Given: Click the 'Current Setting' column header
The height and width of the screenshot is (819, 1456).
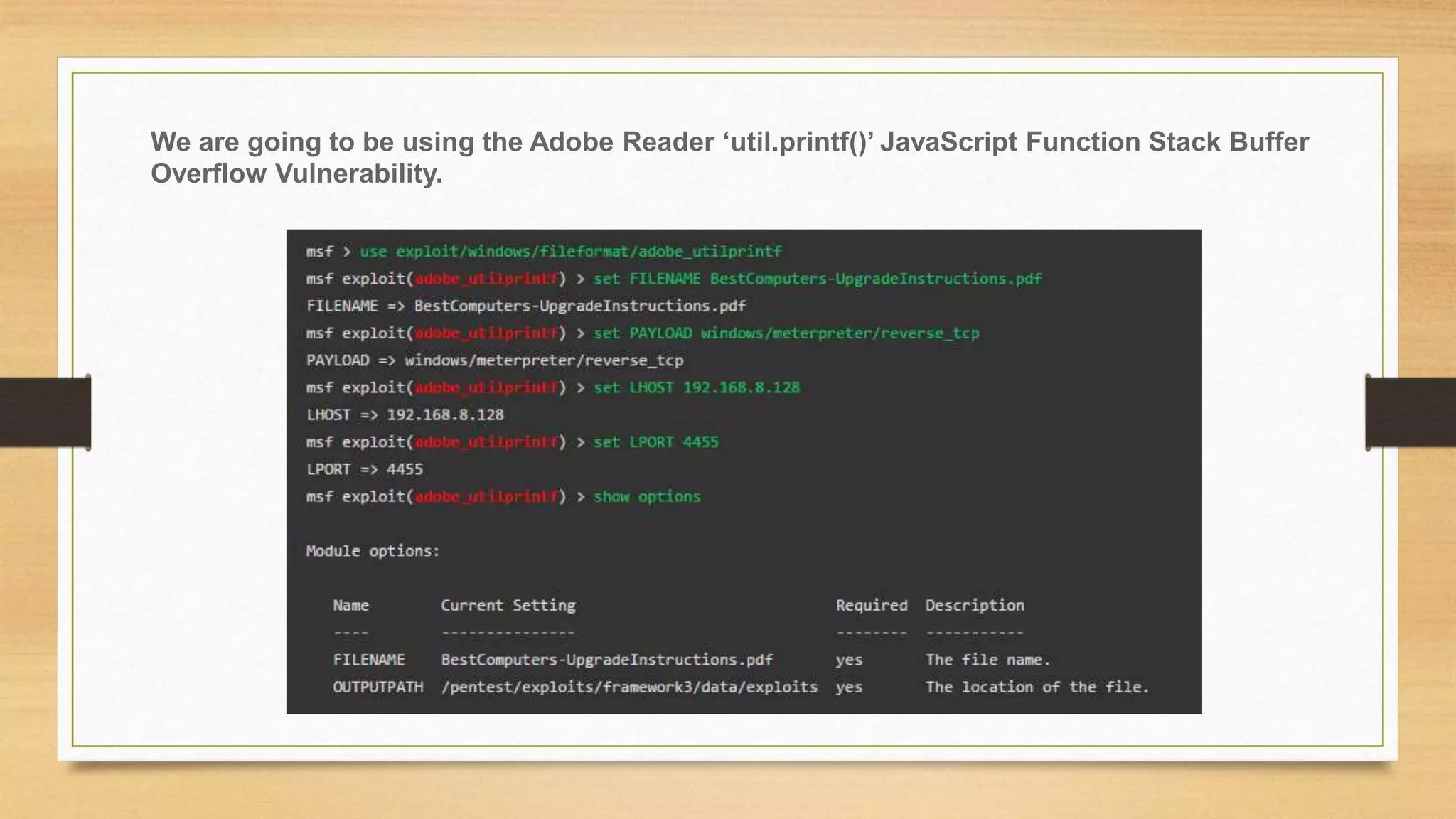Looking at the screenshot, I should 508,606.
